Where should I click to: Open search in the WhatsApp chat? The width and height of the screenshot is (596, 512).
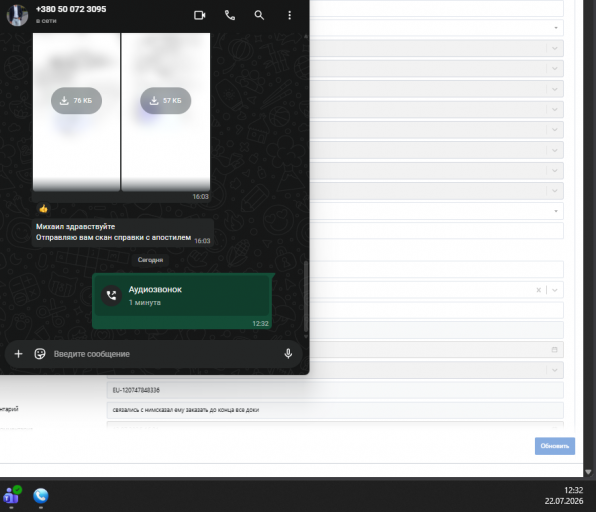pyautogui.click(x=259, y=15)
